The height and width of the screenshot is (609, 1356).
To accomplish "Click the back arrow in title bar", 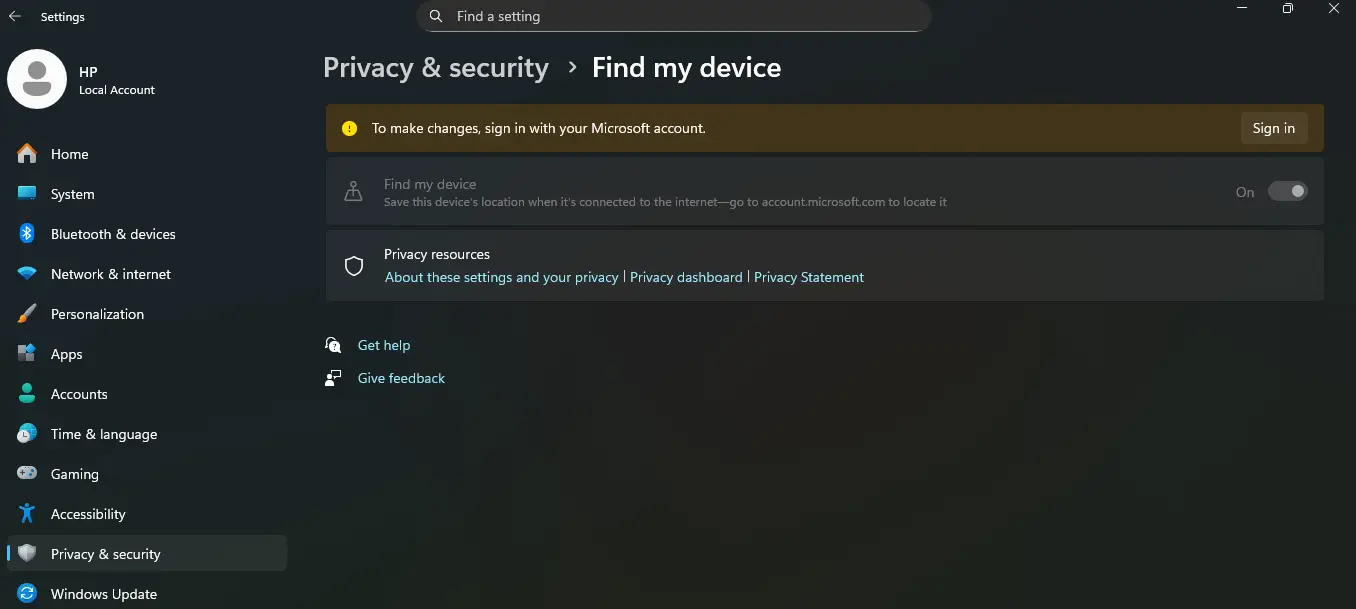I will click(x=15, y=17).
